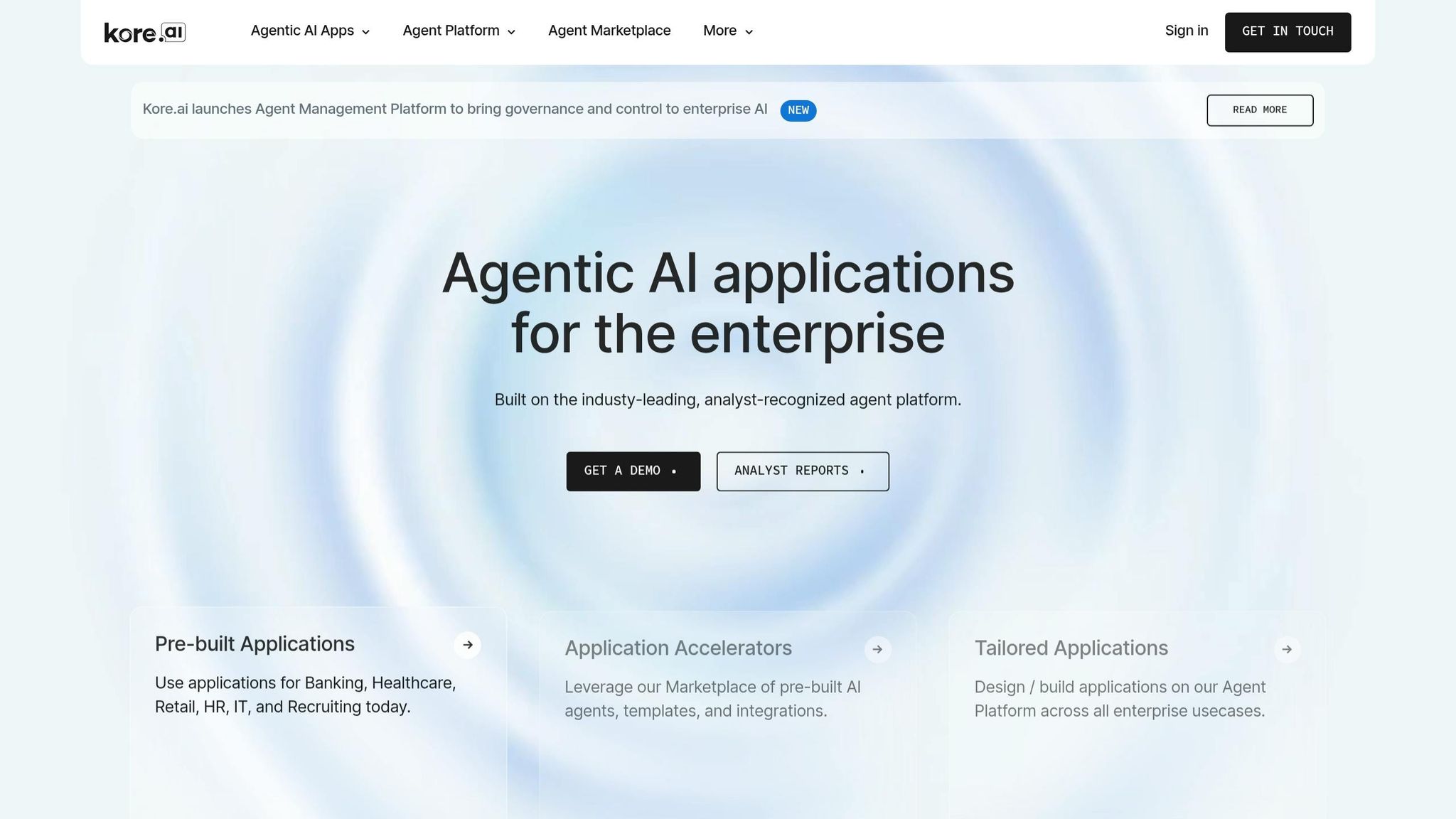Open the Agent Management Platform announcement text
This screenshot has height=819, width=1456.
tap(455, 109)
